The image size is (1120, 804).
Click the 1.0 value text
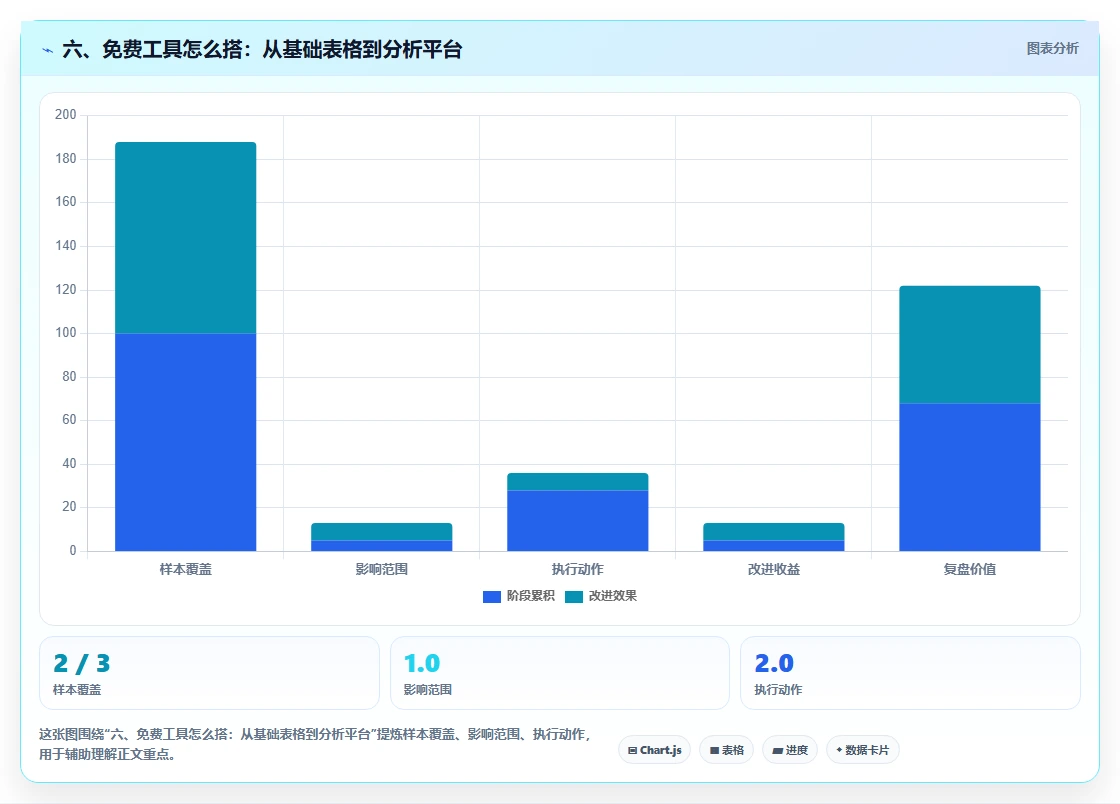coord(422,663)
